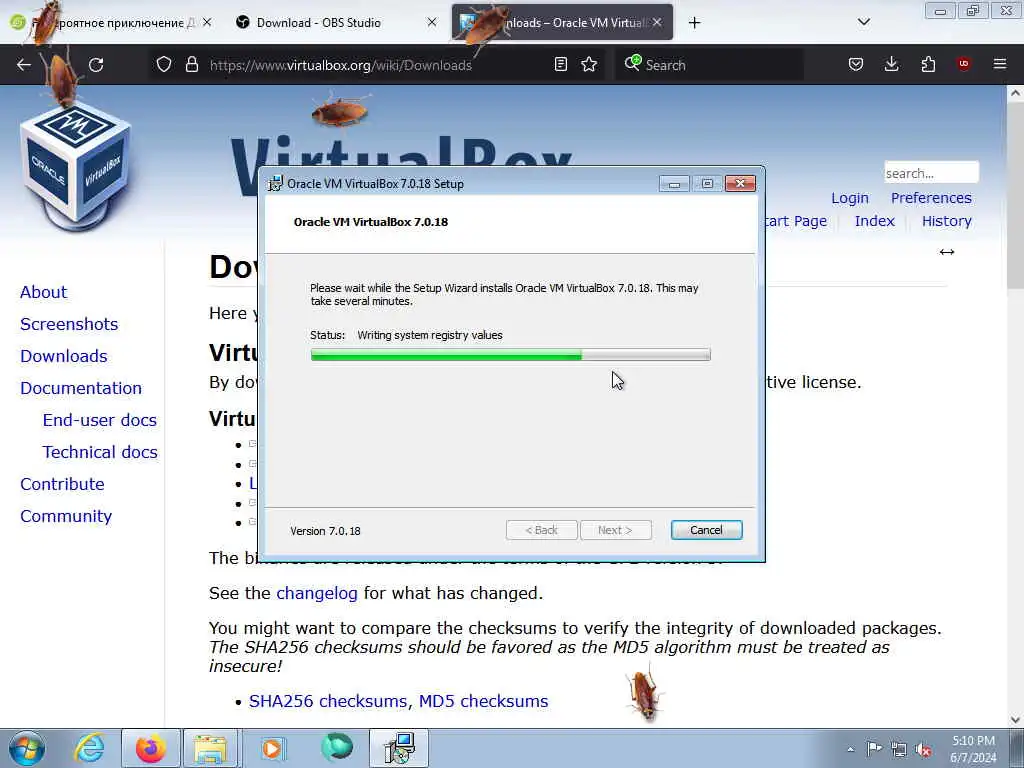Open the Action Center flag icon
The height and width of the screenshot is (768, 1024).
click(x=874, y=749)
